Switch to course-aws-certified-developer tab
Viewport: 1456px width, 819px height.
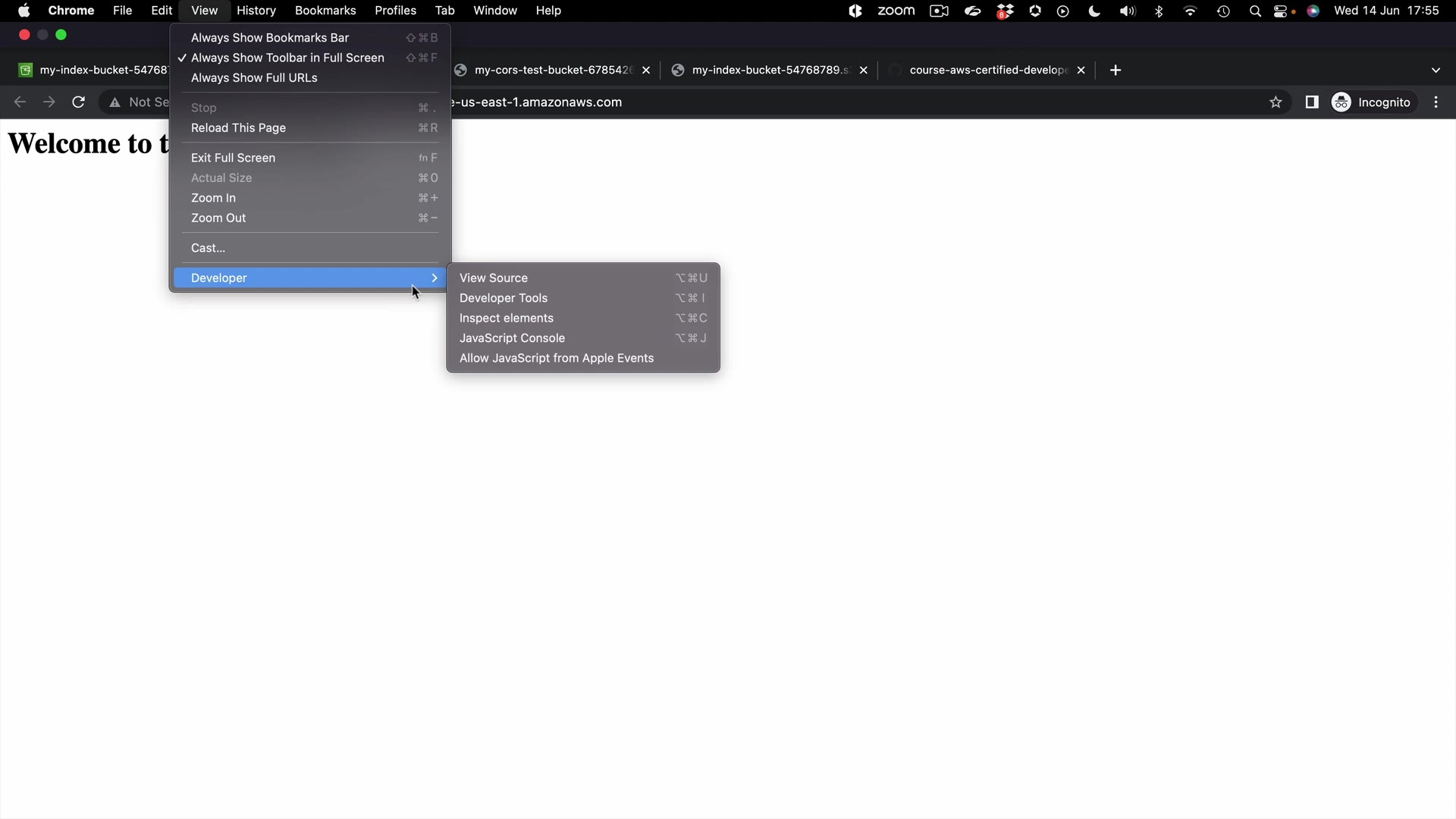(x=986, y=70)
